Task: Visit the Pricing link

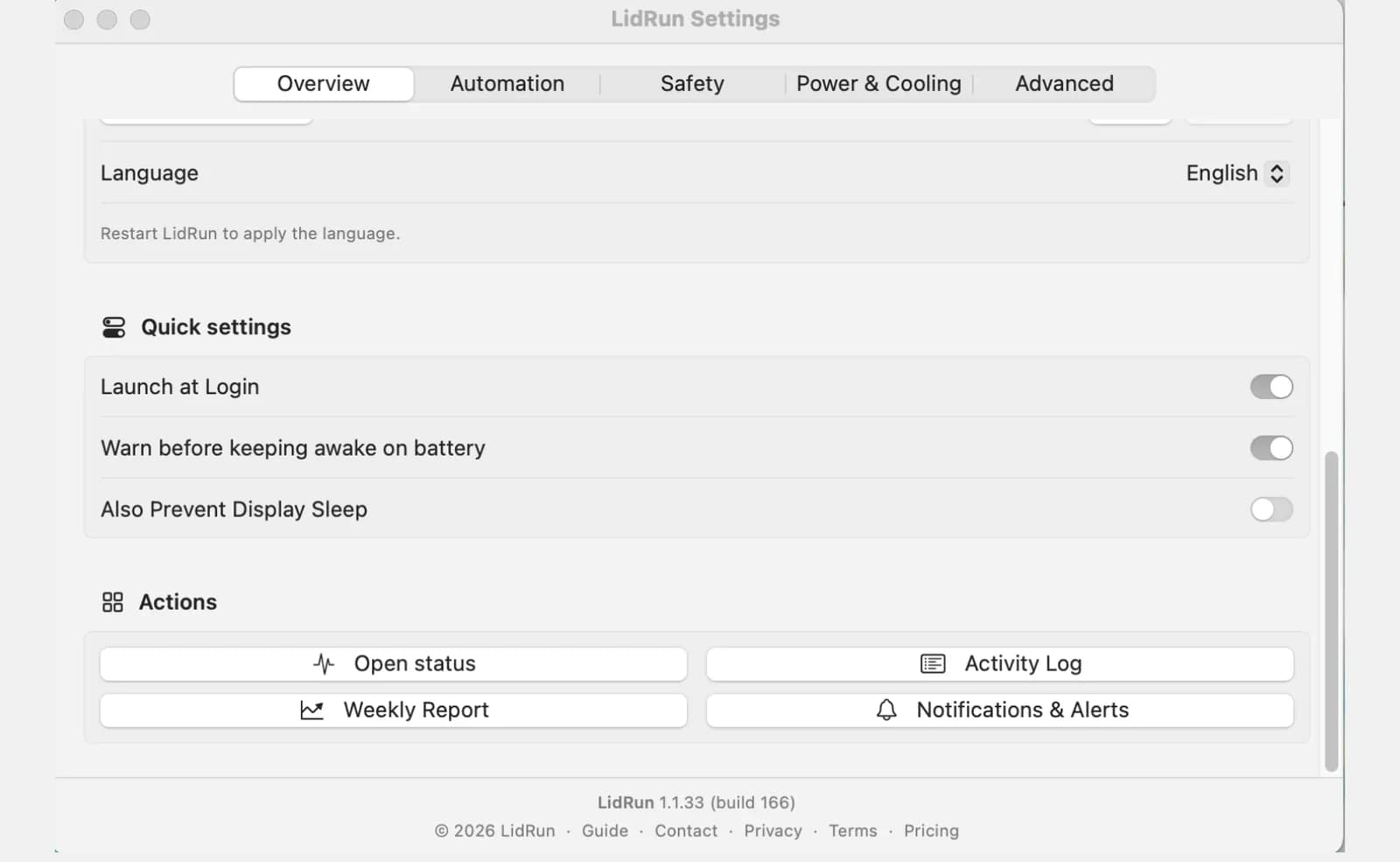Action: pyautogui.click(x=931, y=830)
